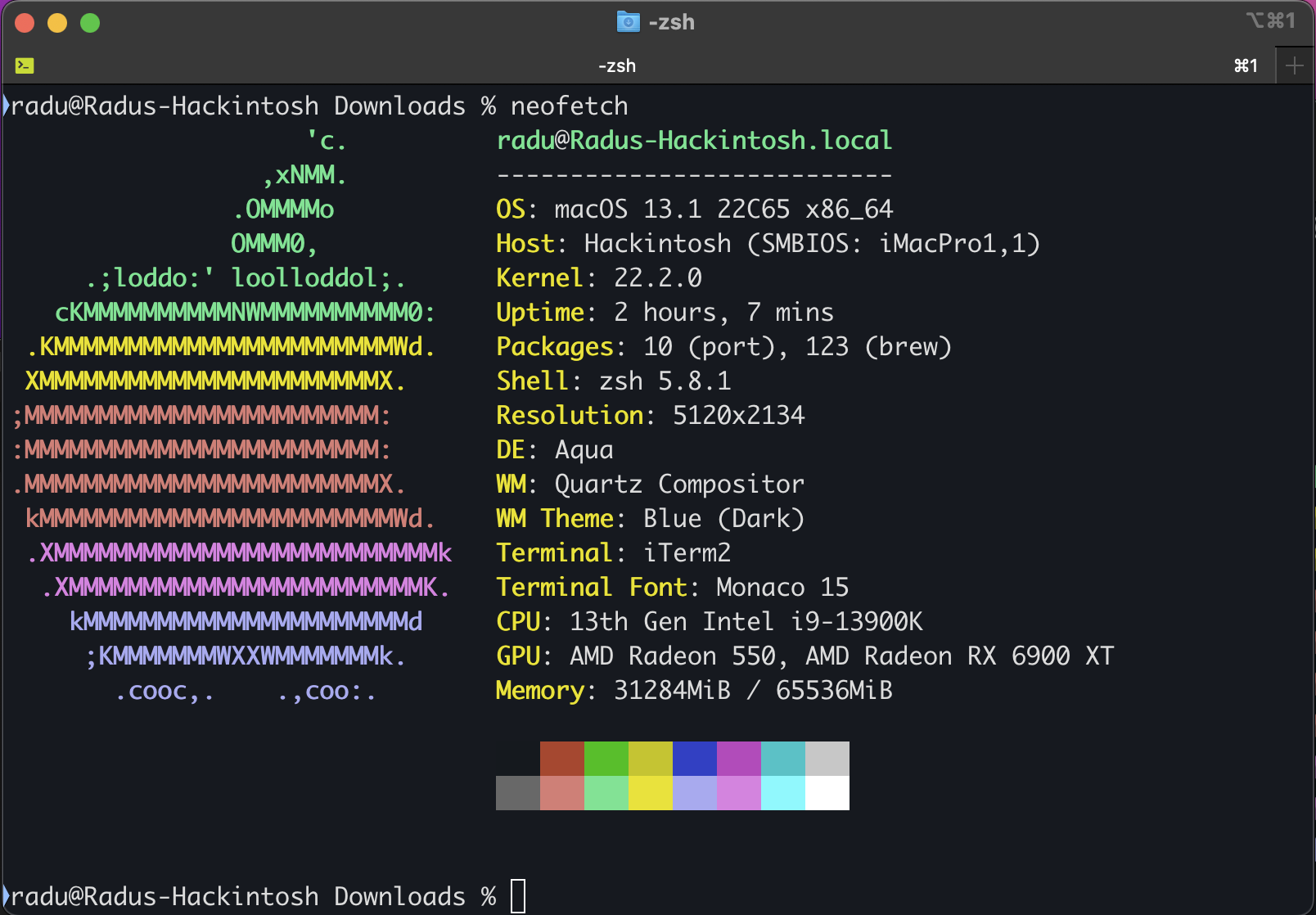
Task: Click the ⌥⌘1 label in title bar
Action: [x=1271, y=20]
